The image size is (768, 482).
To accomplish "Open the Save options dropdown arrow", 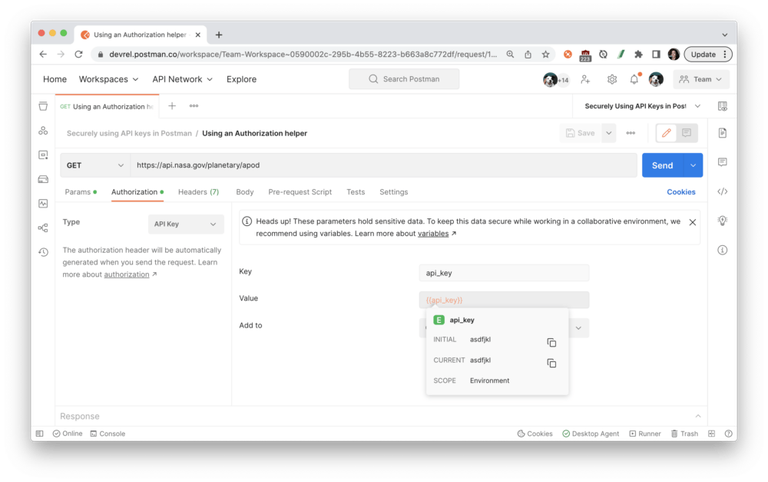I will click(609, 133).
